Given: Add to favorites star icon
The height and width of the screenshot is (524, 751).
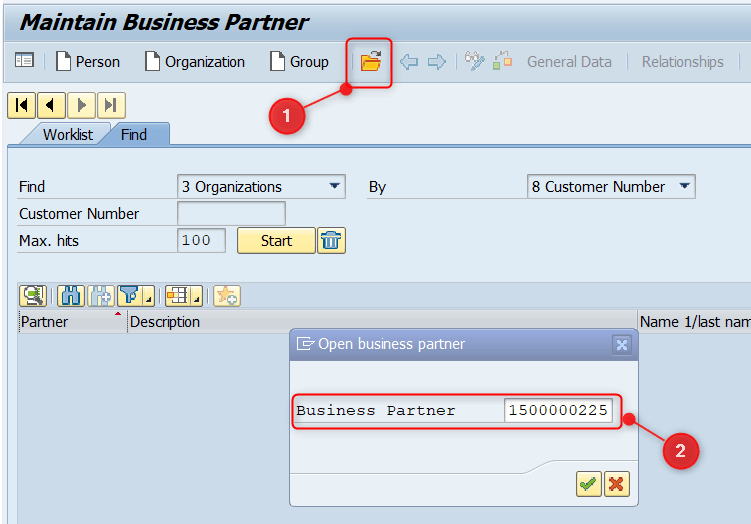Looking at the screenshot, I should (x=227, y=296).
